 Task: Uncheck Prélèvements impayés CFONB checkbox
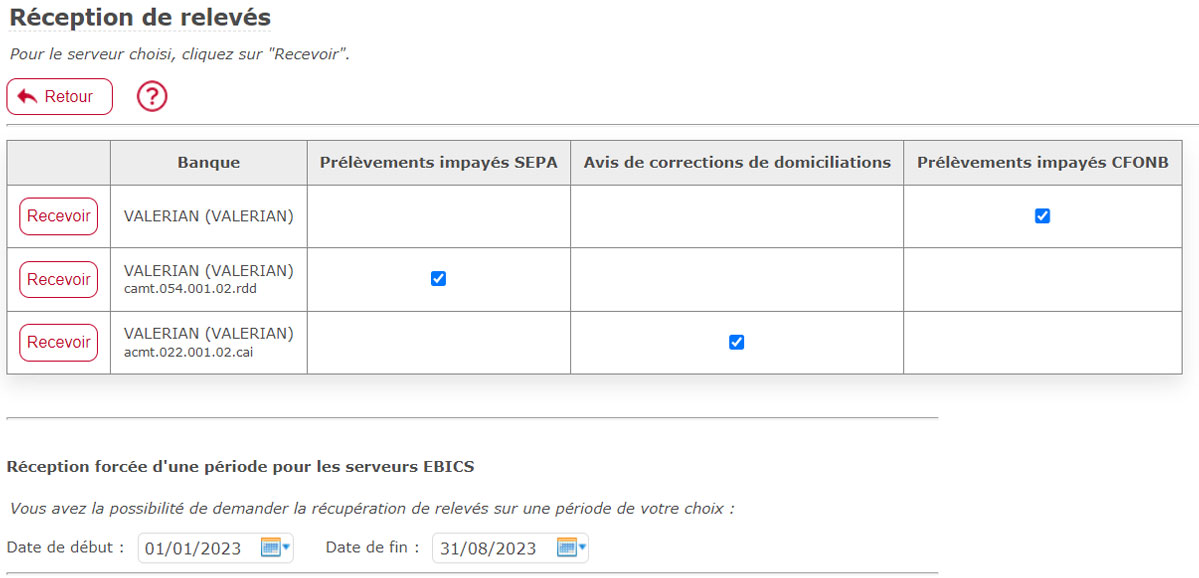[1042, 216]
